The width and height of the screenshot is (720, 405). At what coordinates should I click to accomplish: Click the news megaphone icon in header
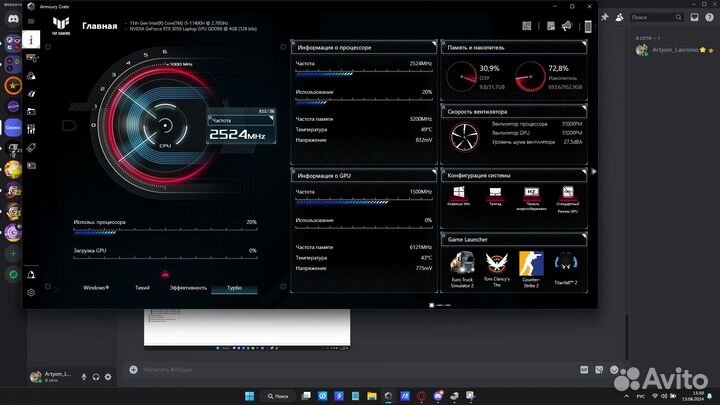point(567,26)
